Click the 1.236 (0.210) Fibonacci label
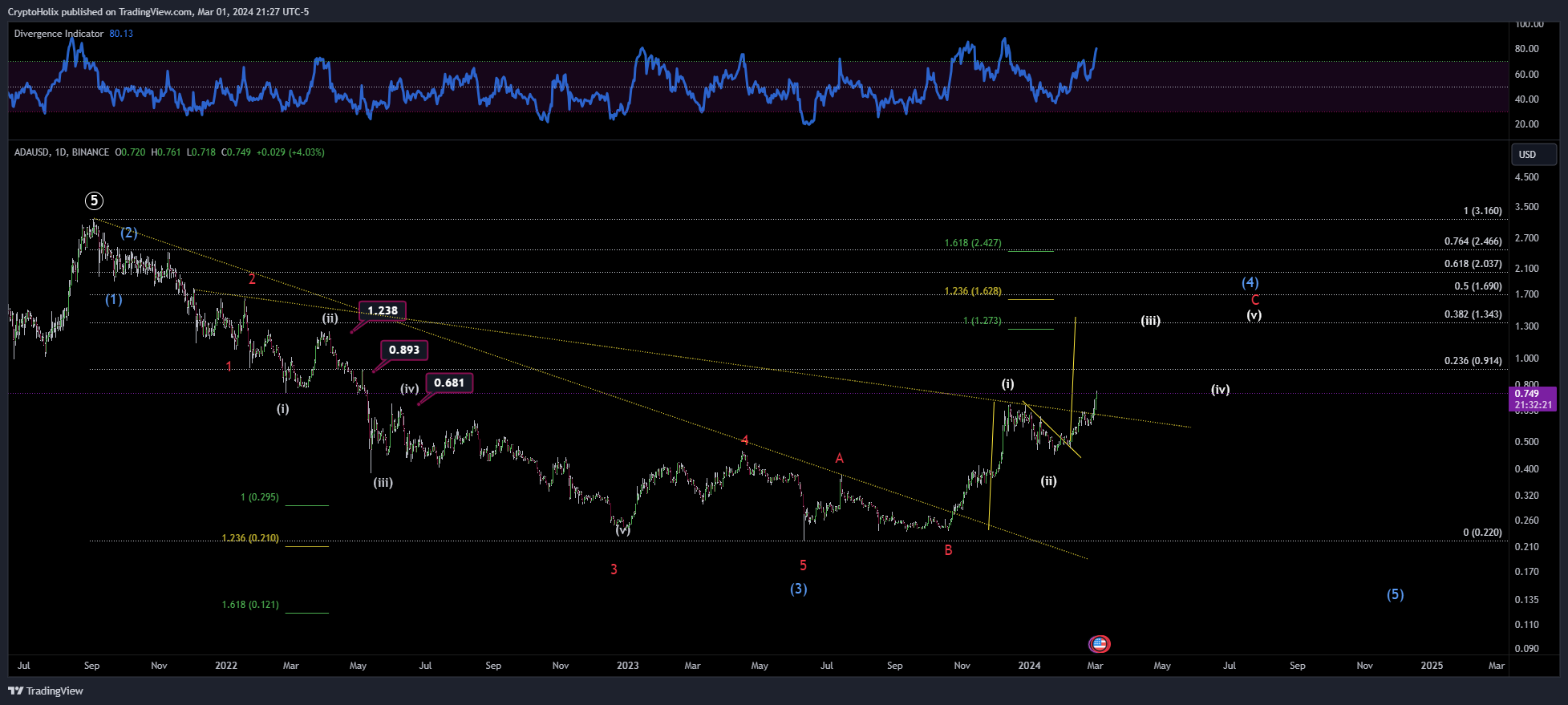1568x705 pixels. click(x=250, y=538)
